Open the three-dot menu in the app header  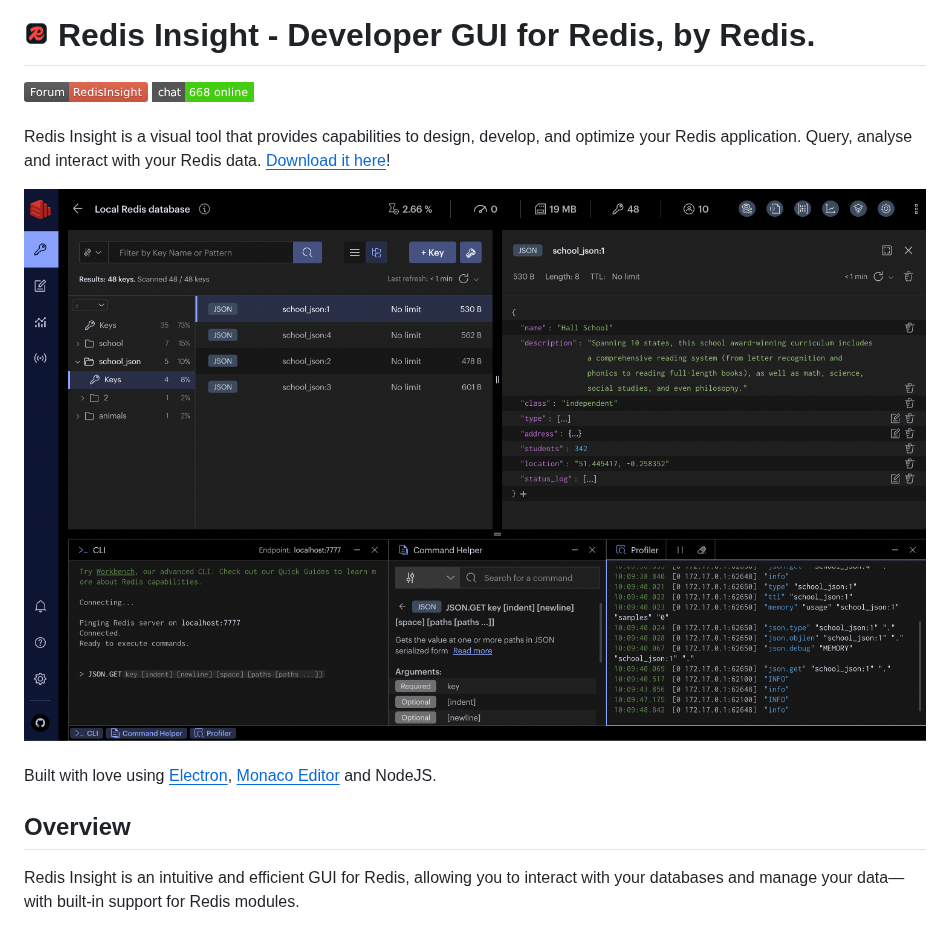click(917, 209)
